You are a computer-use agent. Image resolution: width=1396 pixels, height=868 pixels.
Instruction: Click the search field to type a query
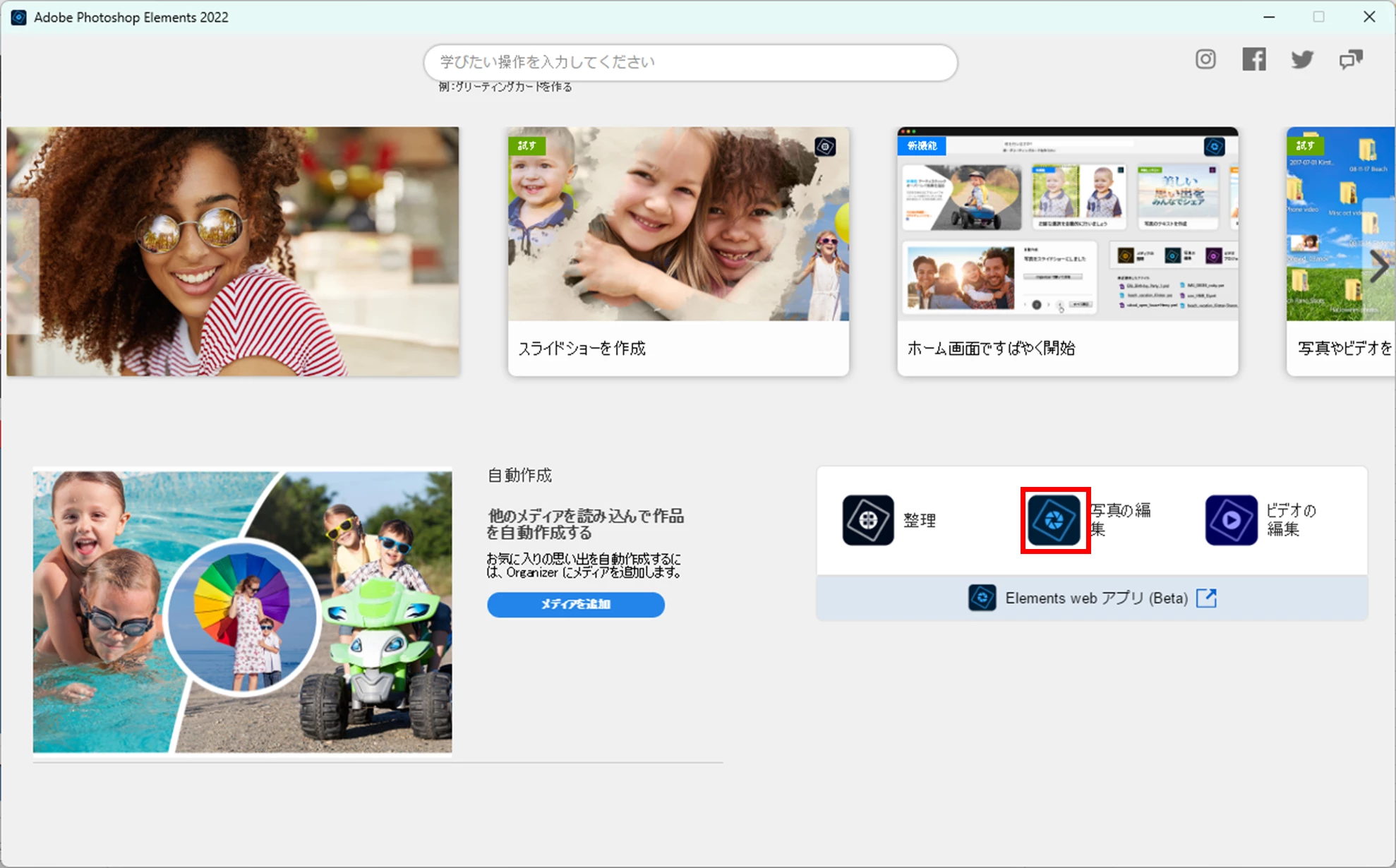(690, 62)
